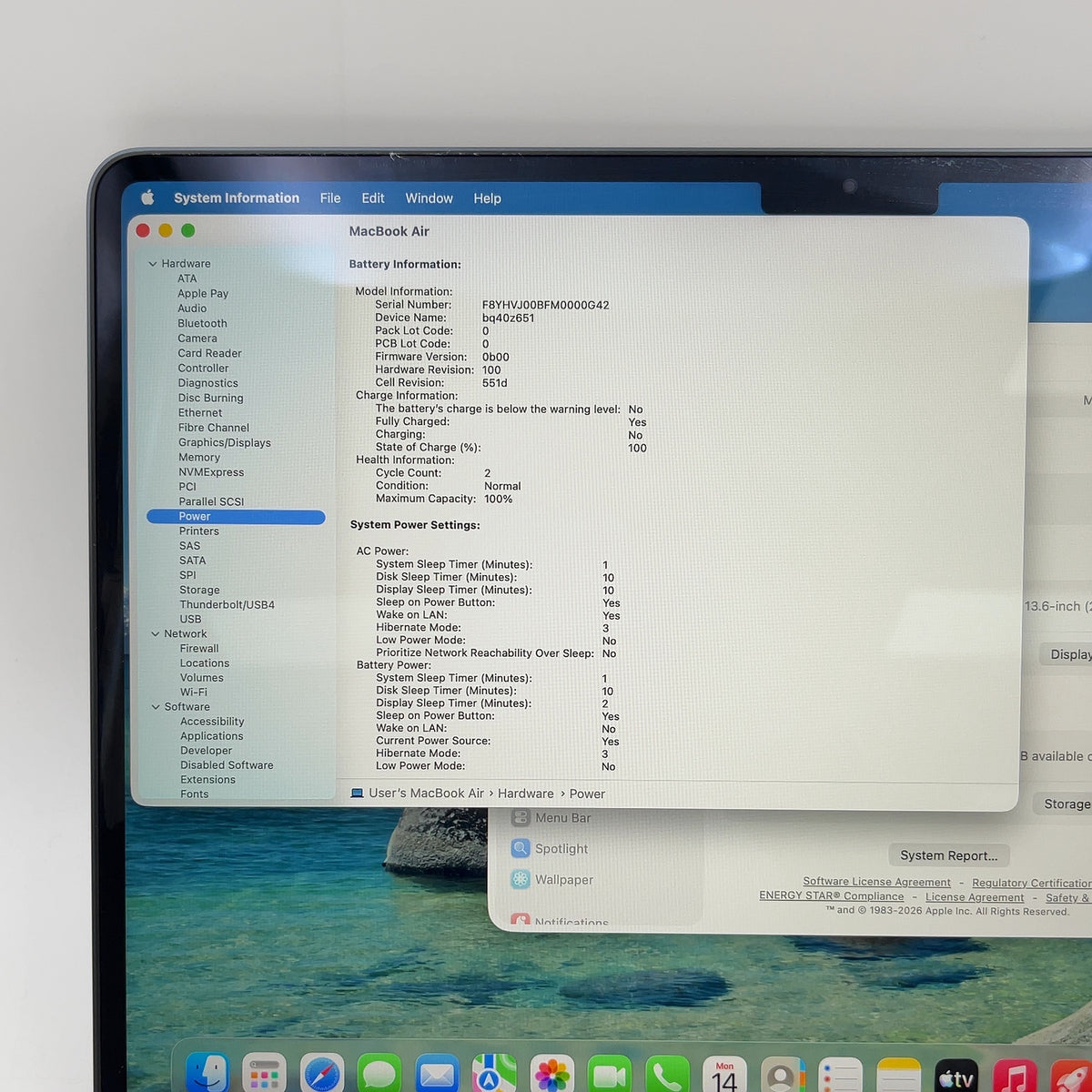
Task: Open Finder from the Dock
Action: (207, 1074)
